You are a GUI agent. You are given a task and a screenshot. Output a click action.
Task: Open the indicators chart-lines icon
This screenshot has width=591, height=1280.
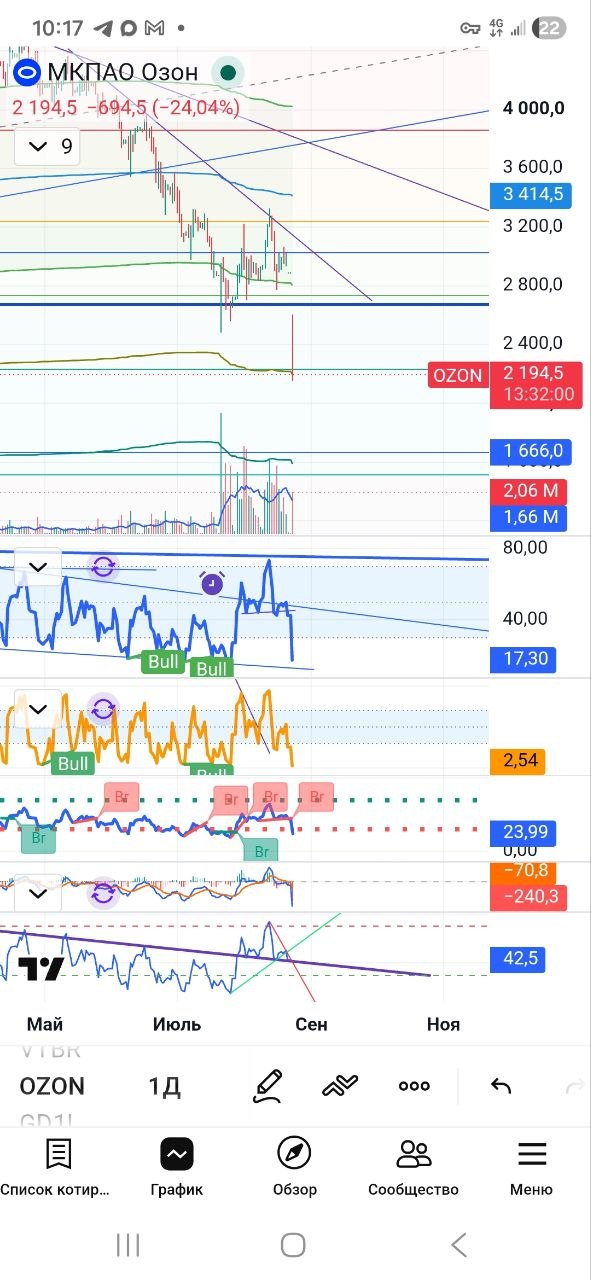pos(340,1086)
